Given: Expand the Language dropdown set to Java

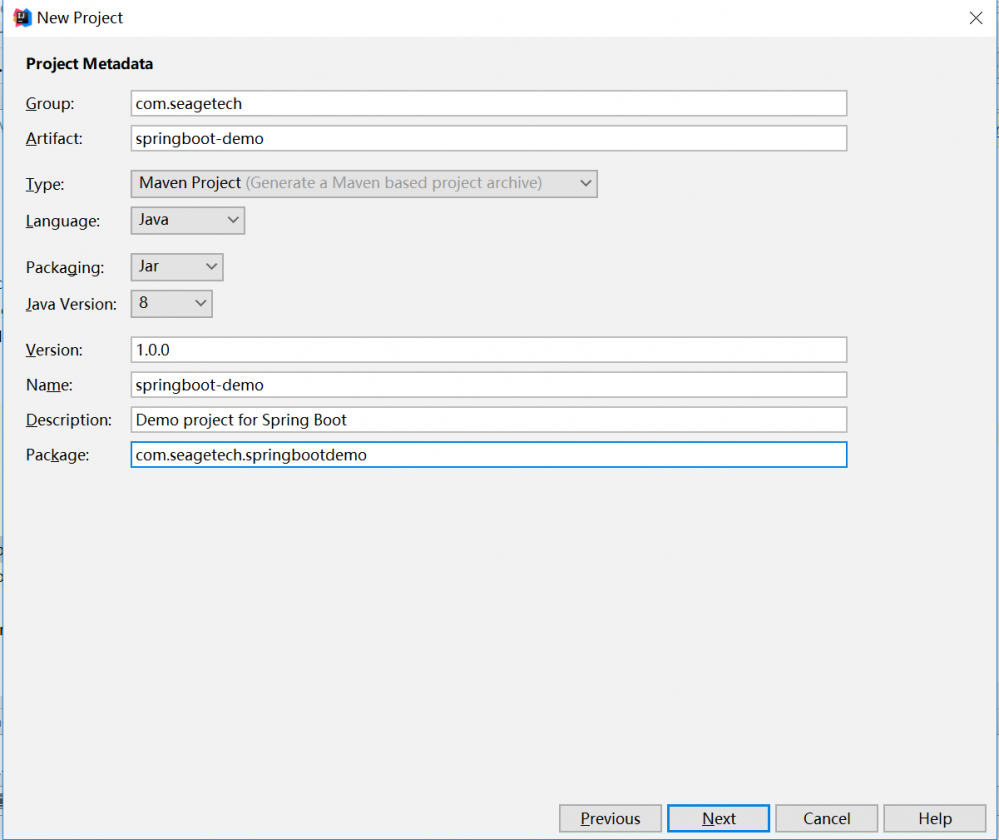Looking at the screenshot, I should coord(188,220).
